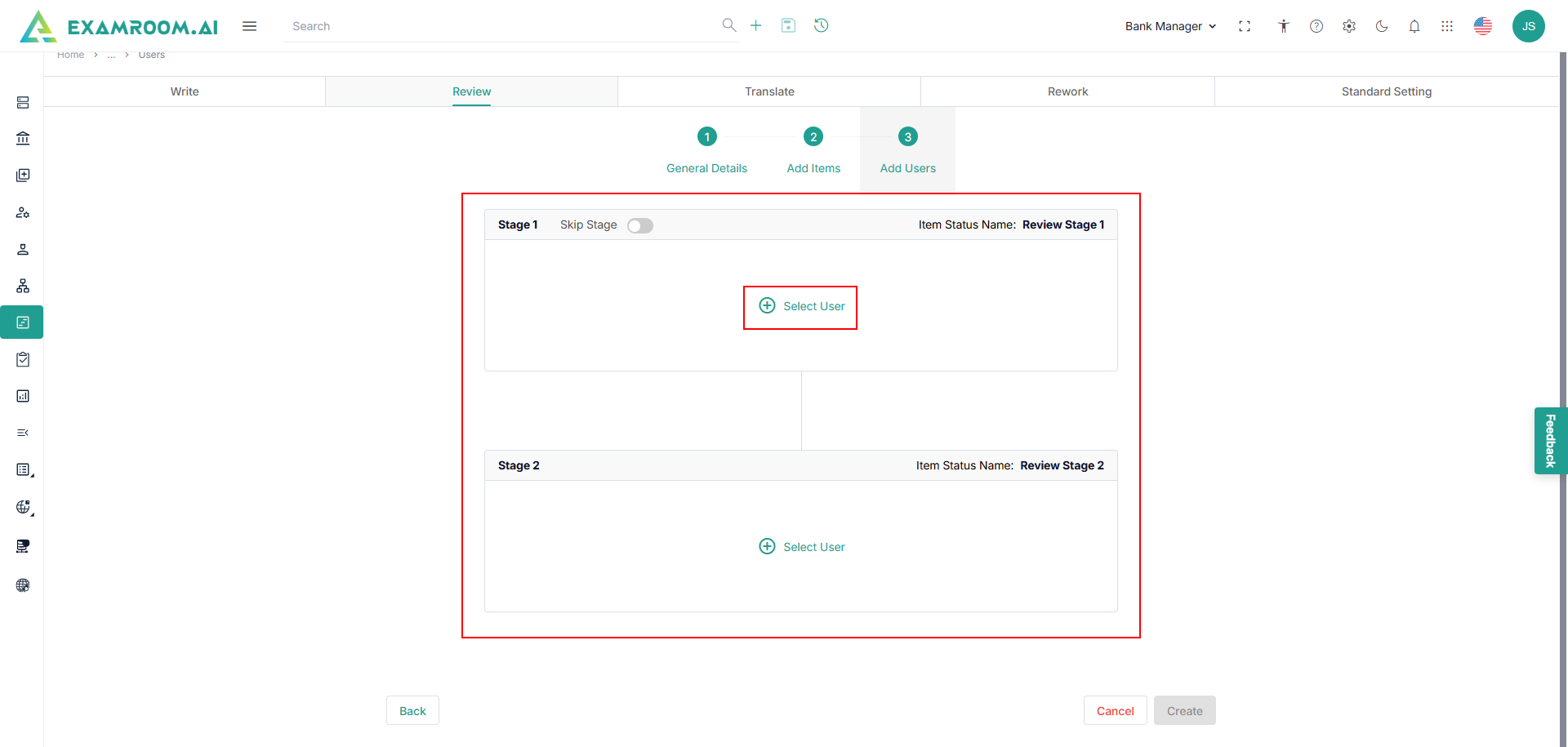Open the org hierarchy sidebar icon

coord(23,286)
